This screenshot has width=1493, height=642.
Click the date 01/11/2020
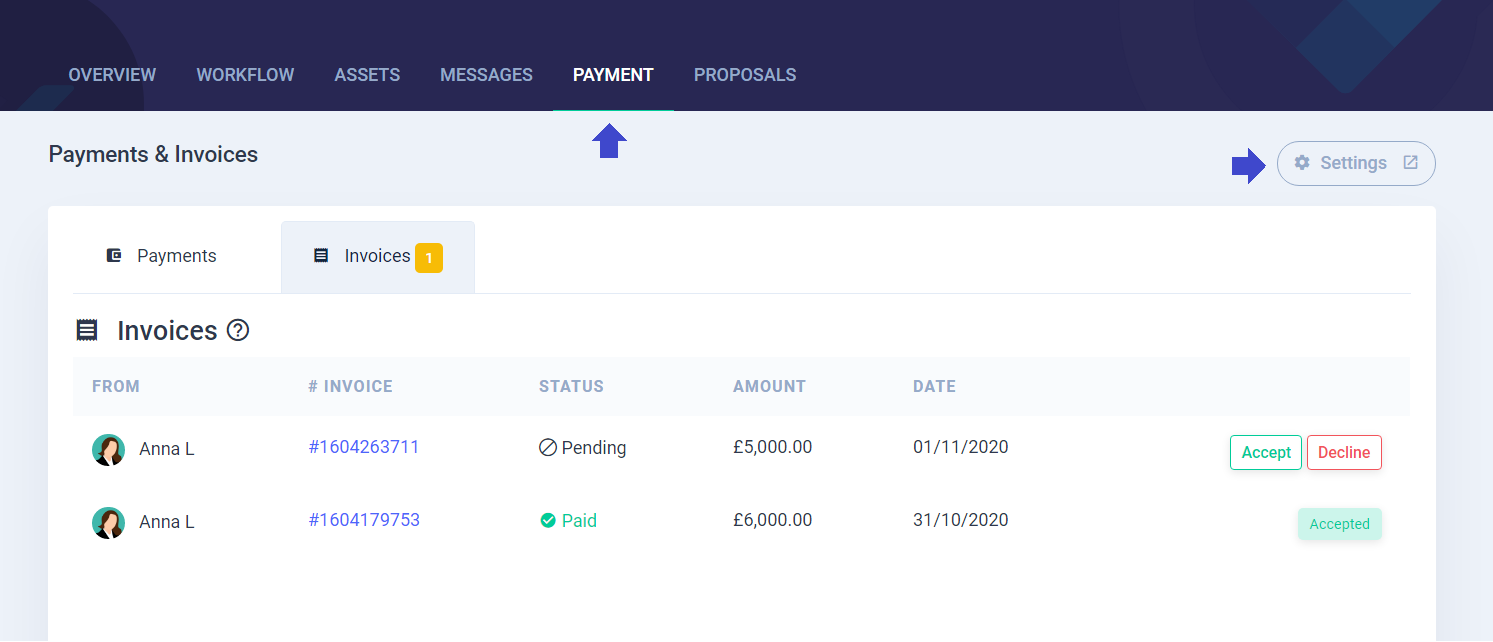click(x=961, y=447)
